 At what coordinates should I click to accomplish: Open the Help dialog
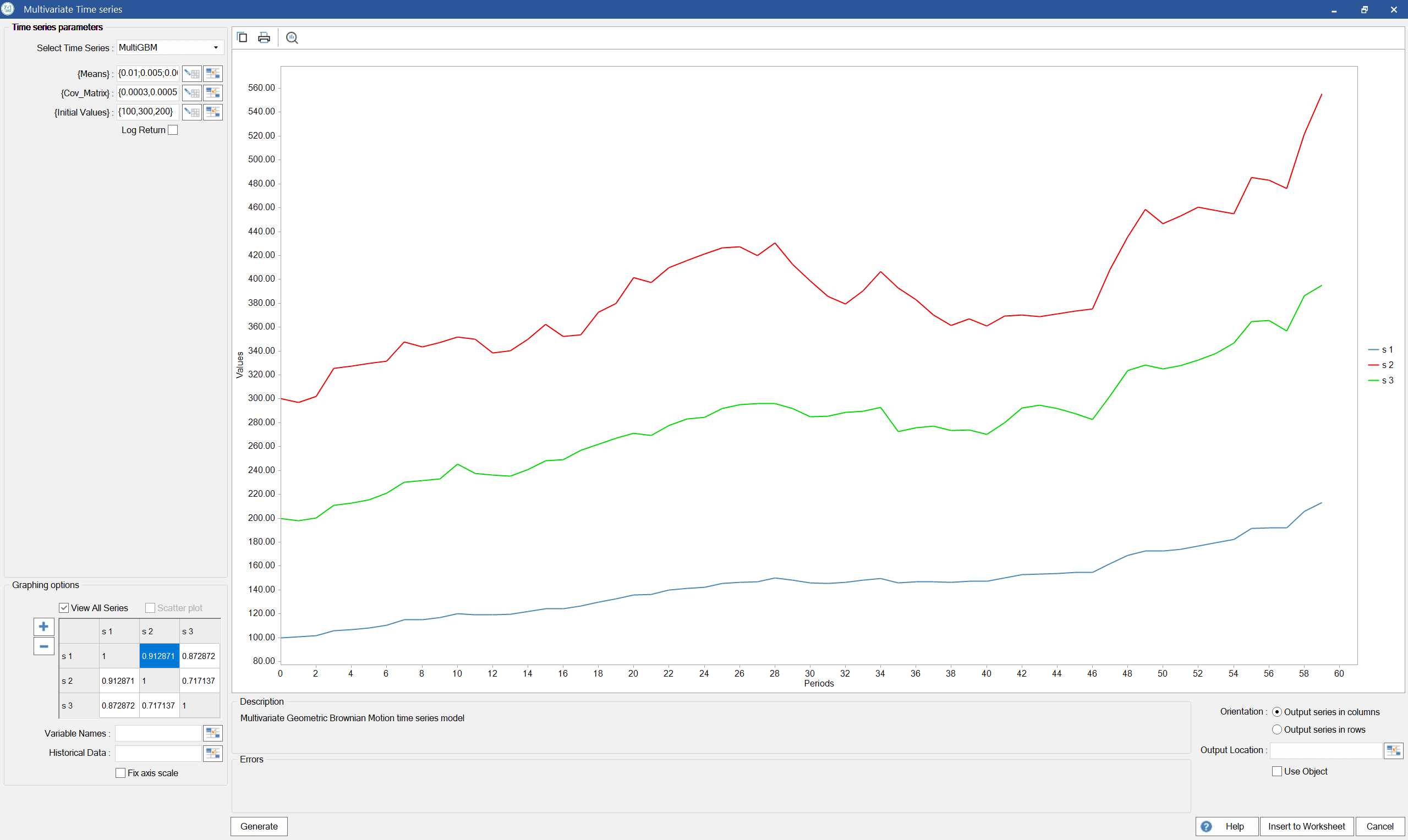coord(1227,826)
